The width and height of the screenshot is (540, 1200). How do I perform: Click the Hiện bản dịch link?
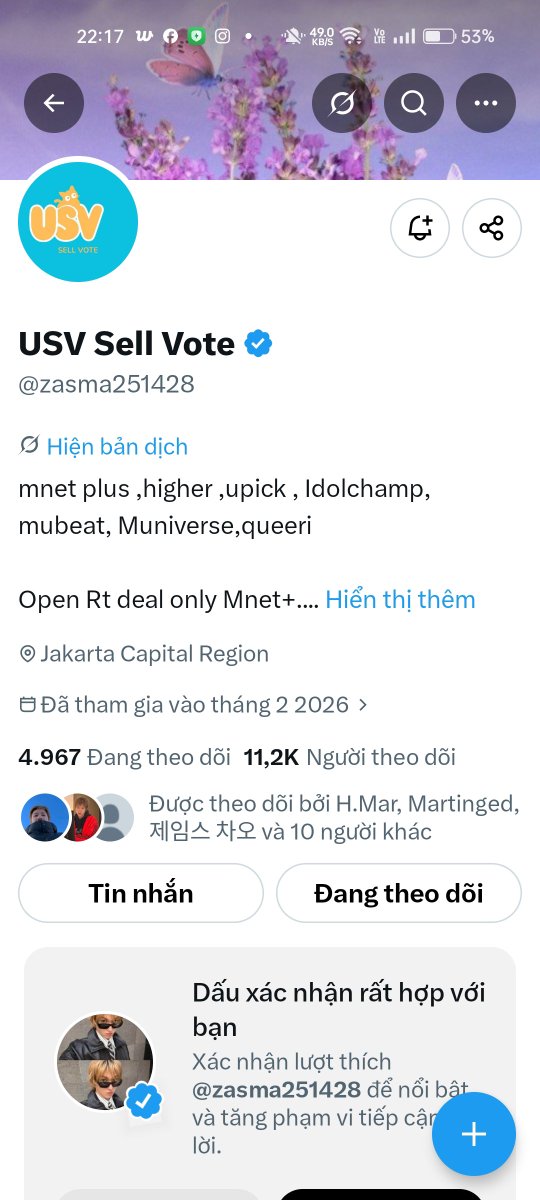point(117,446)
